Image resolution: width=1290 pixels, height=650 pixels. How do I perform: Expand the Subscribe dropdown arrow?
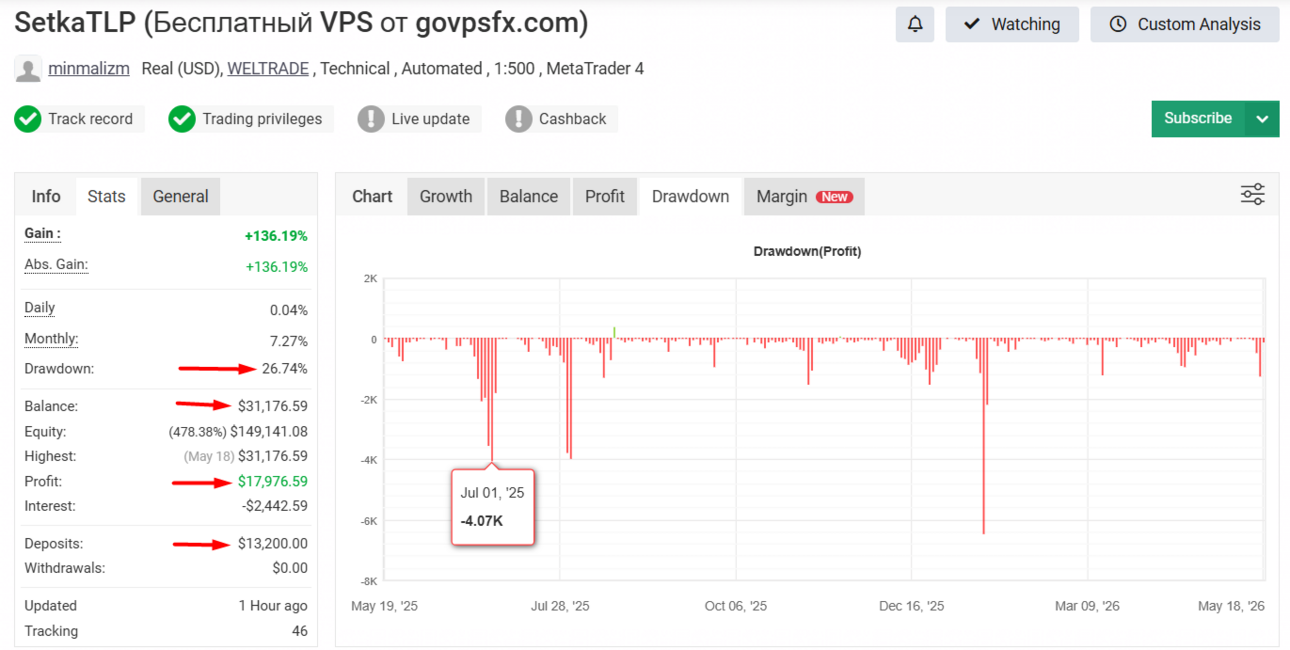click(x=1262, y=119)
